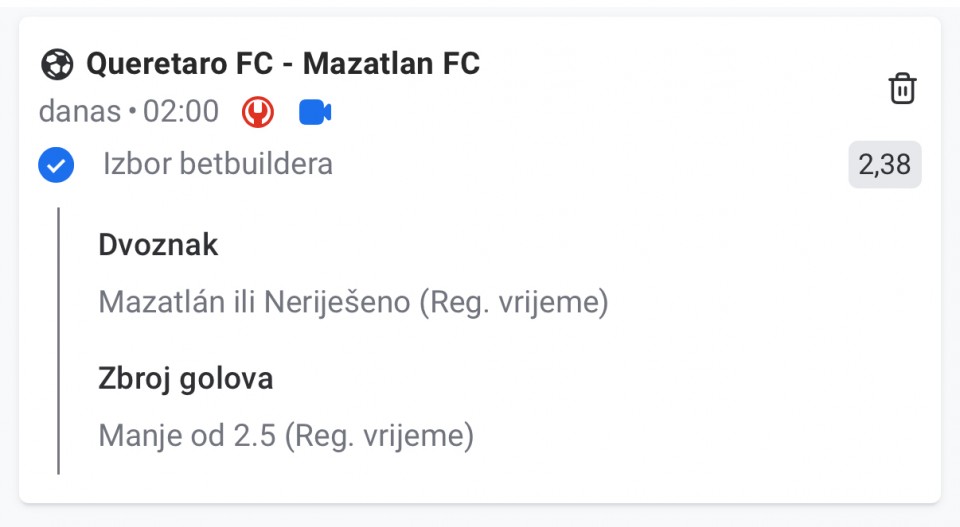Open the Mazatlan FC team name
Viewport: 960px width, 527px height.
click(391, 65)
